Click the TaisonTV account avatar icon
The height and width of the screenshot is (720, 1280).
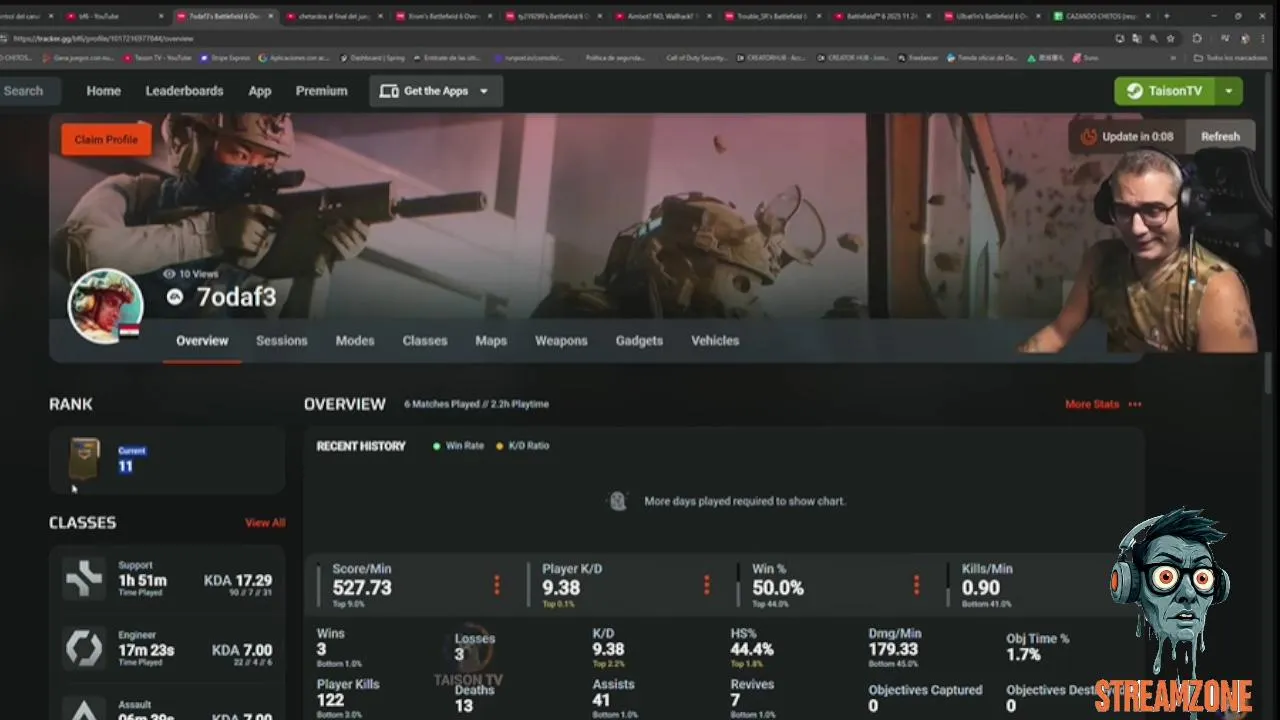[x=1135, y=91]
